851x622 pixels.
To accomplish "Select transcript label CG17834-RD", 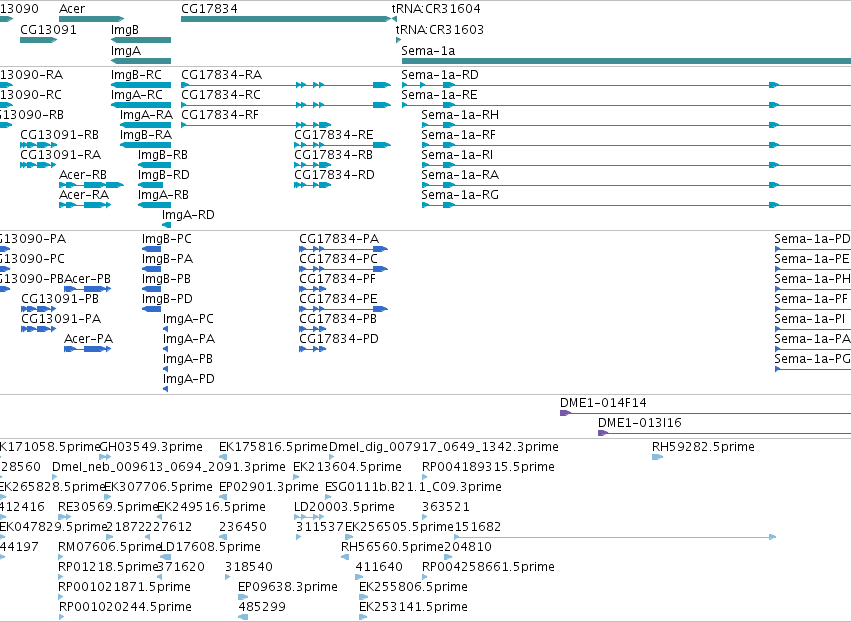I will [334, 175].
